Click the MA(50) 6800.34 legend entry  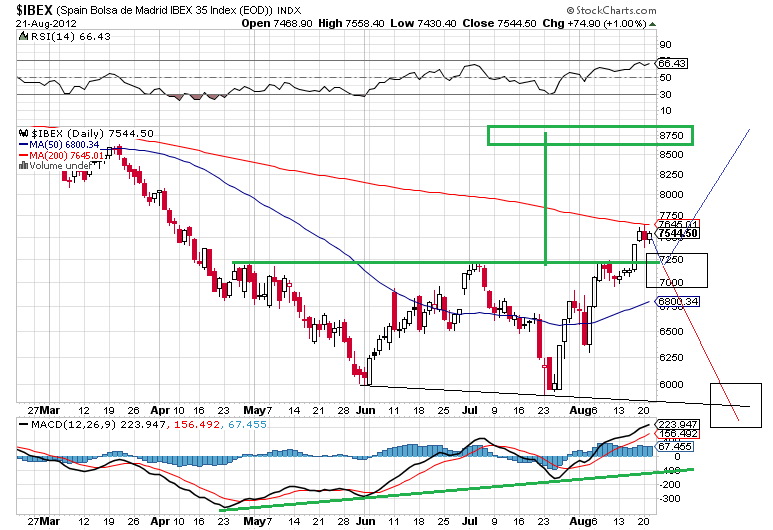tap(59, 144)
